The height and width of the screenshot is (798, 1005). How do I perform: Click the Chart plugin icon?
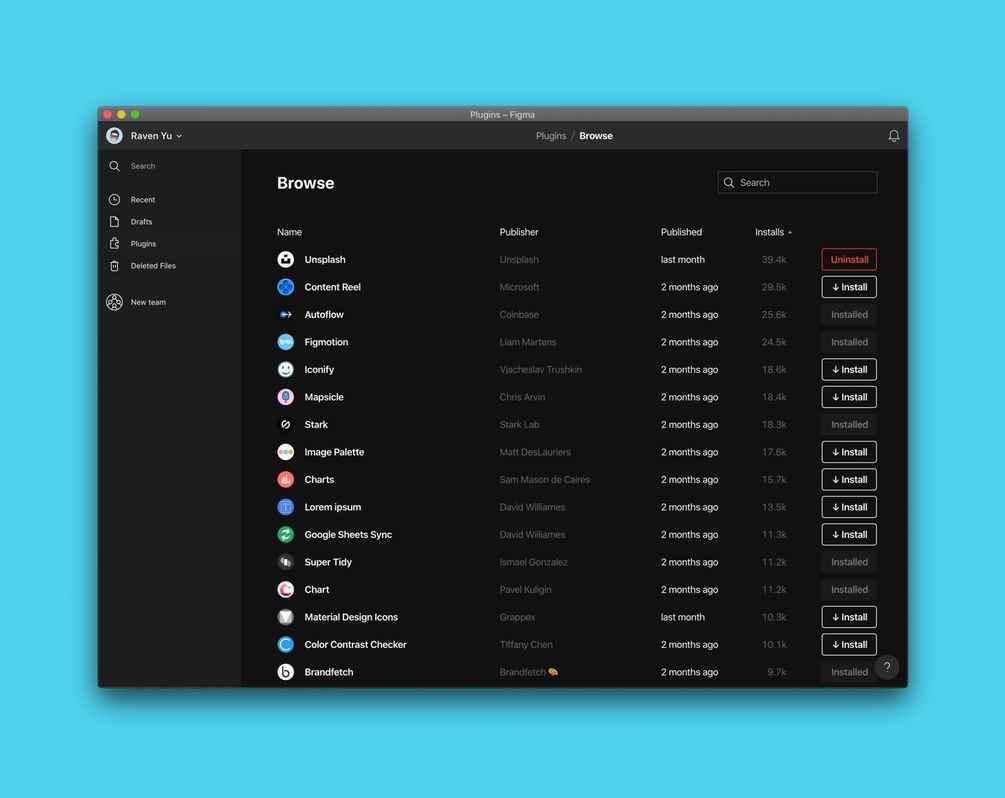click(x=286, y=590)
